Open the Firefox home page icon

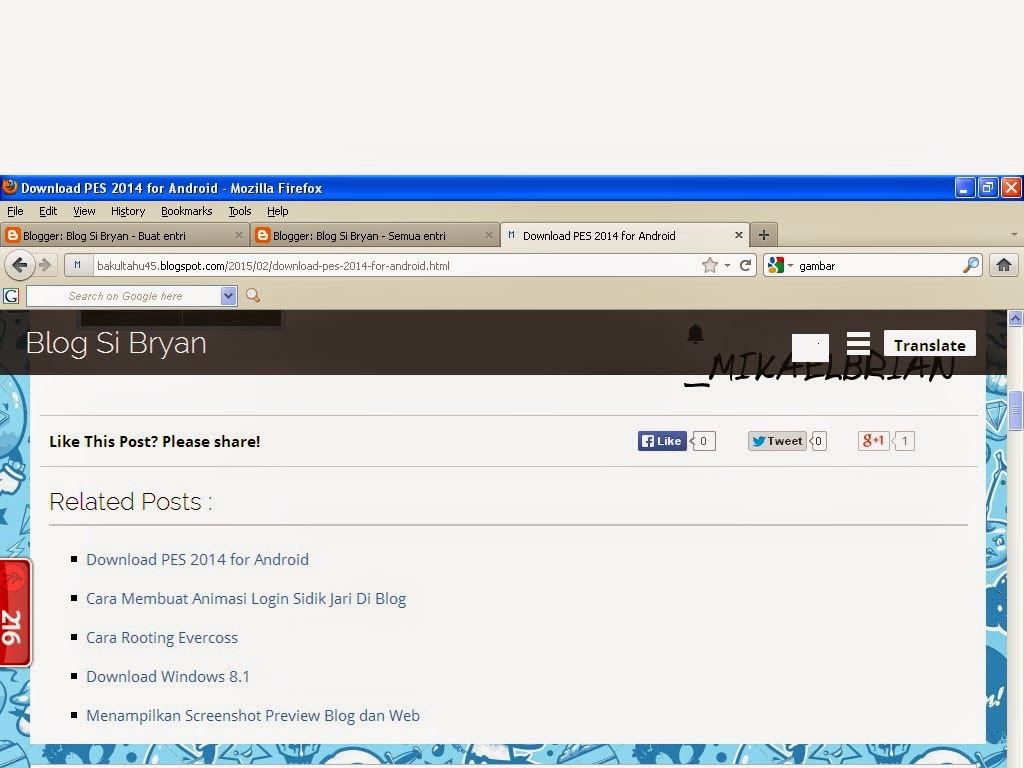tap(1004, 265)
